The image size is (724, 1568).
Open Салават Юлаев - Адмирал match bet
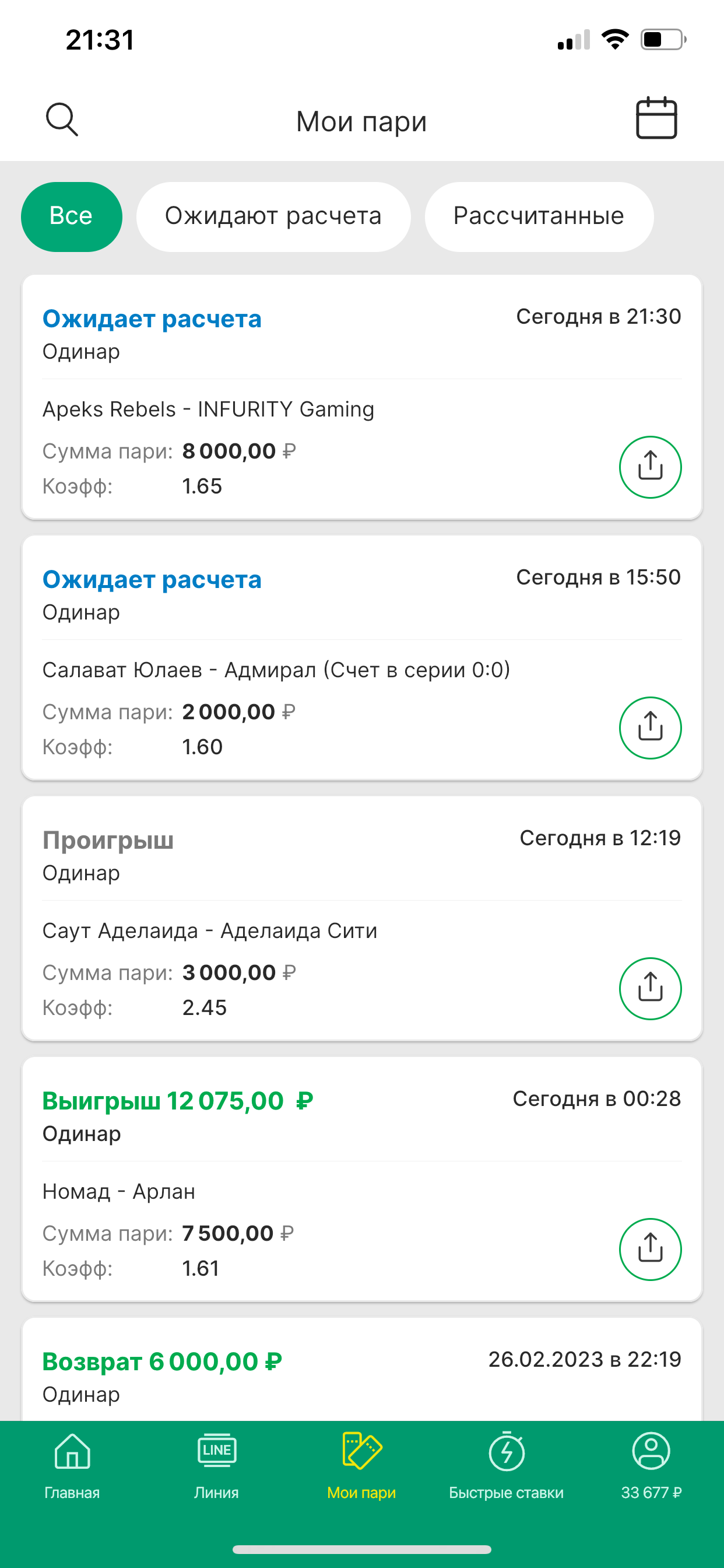tap(276, 670)
